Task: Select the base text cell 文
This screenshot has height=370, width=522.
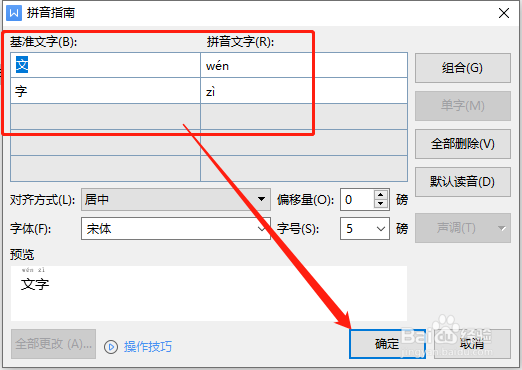Action: pyautogui.click(x=105, y=65)
